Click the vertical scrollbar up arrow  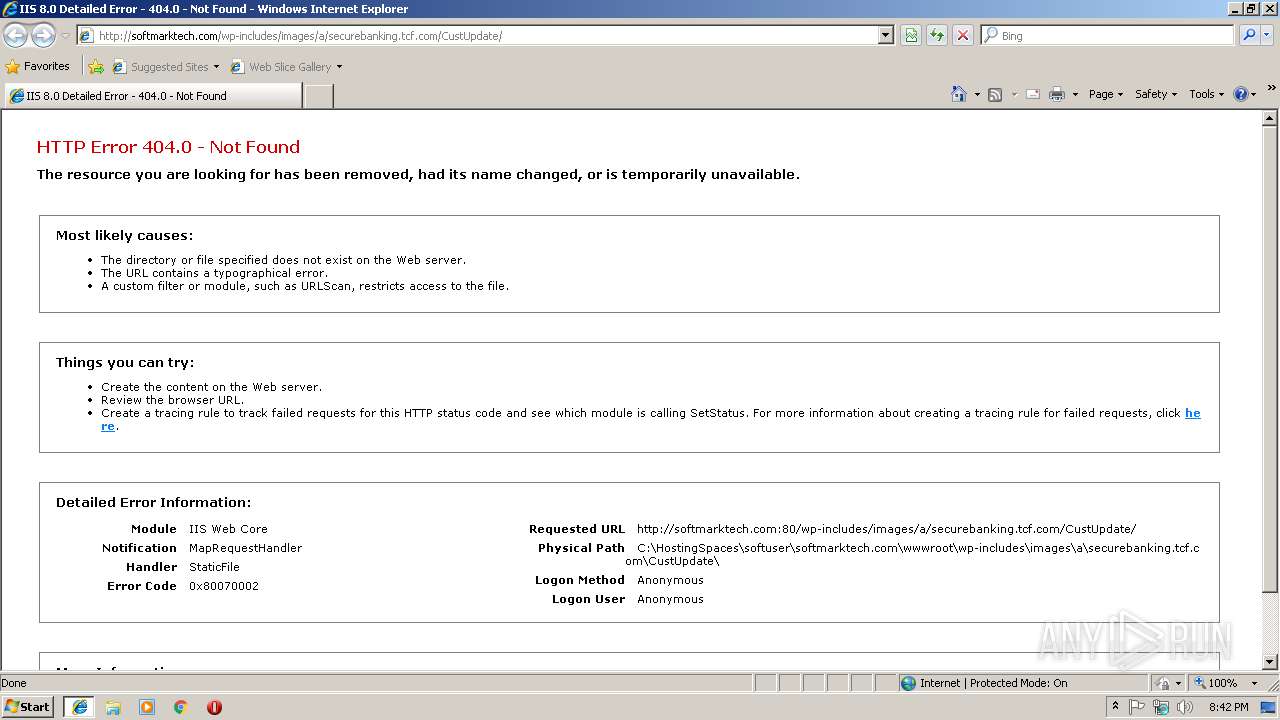(x=1270, y=118)
